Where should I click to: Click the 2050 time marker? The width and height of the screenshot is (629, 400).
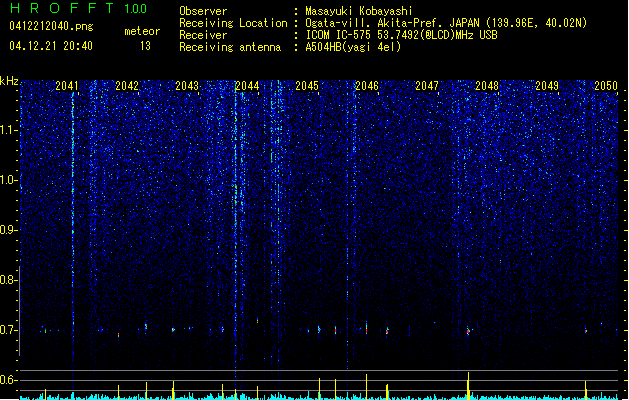point(606,86)
